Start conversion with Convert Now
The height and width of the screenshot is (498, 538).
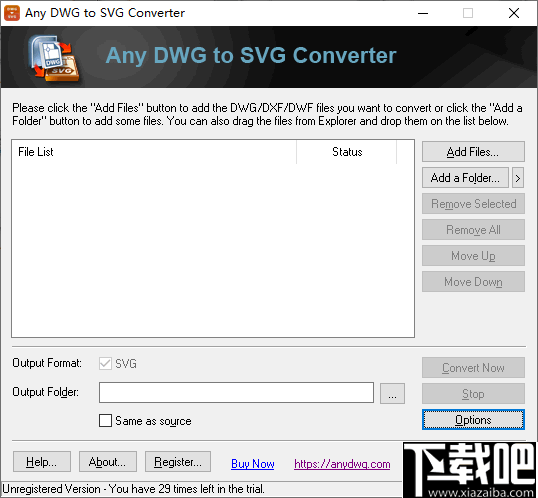coord(473,368)
